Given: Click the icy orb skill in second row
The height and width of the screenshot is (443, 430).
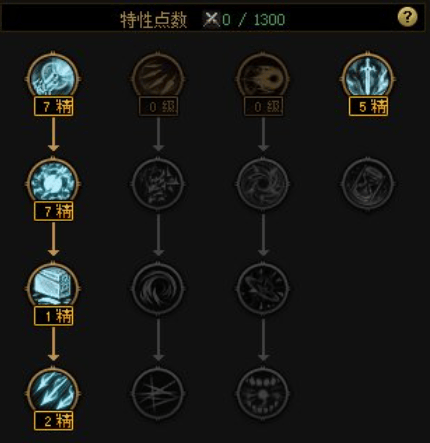Looking at the screenshot, I should point(53,183).
